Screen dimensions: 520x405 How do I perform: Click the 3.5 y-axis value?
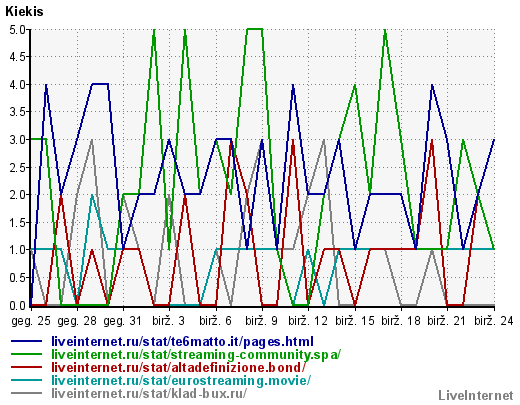[17, 112]
